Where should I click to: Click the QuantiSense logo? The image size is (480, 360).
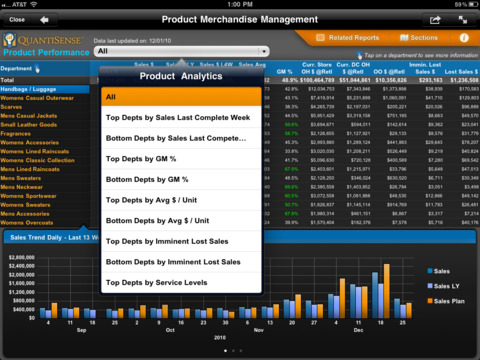tap(43, 40)
